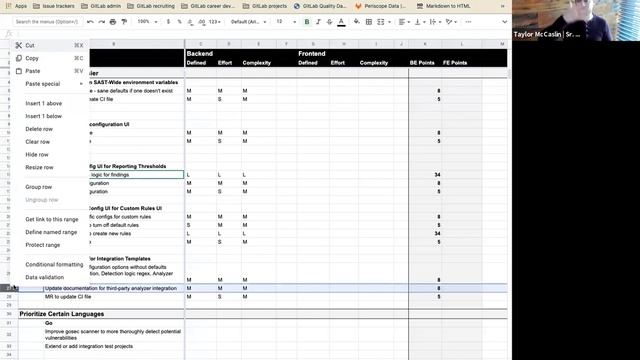
Task: Open Data validation
Action: (49, 277)
